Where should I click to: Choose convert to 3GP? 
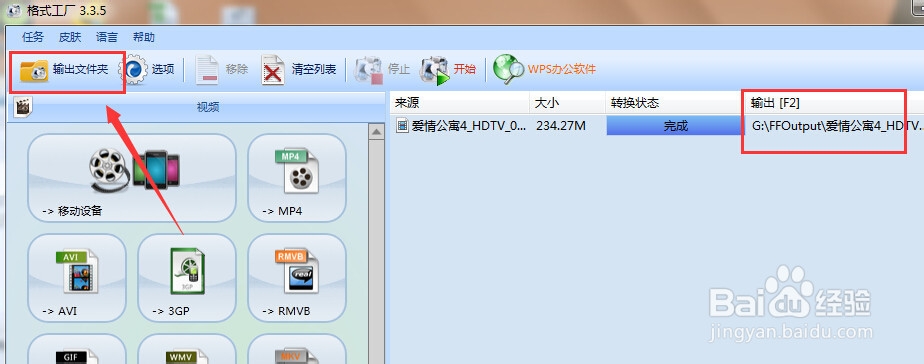point(187,278)
